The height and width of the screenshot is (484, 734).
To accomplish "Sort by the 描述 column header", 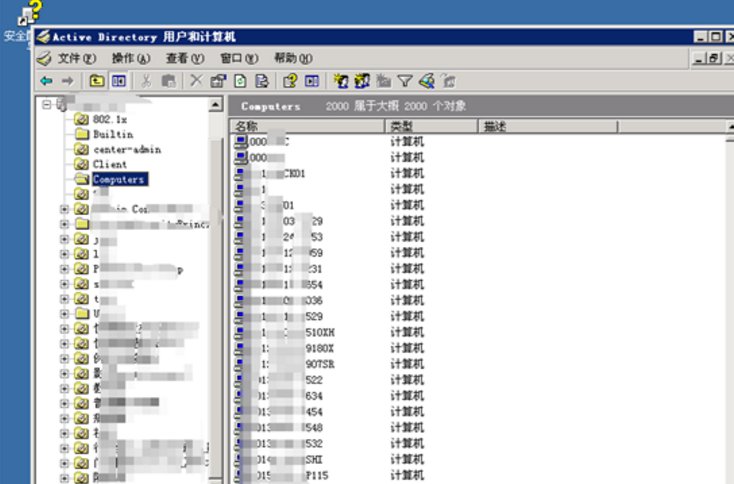I will [x=548, y=126].
